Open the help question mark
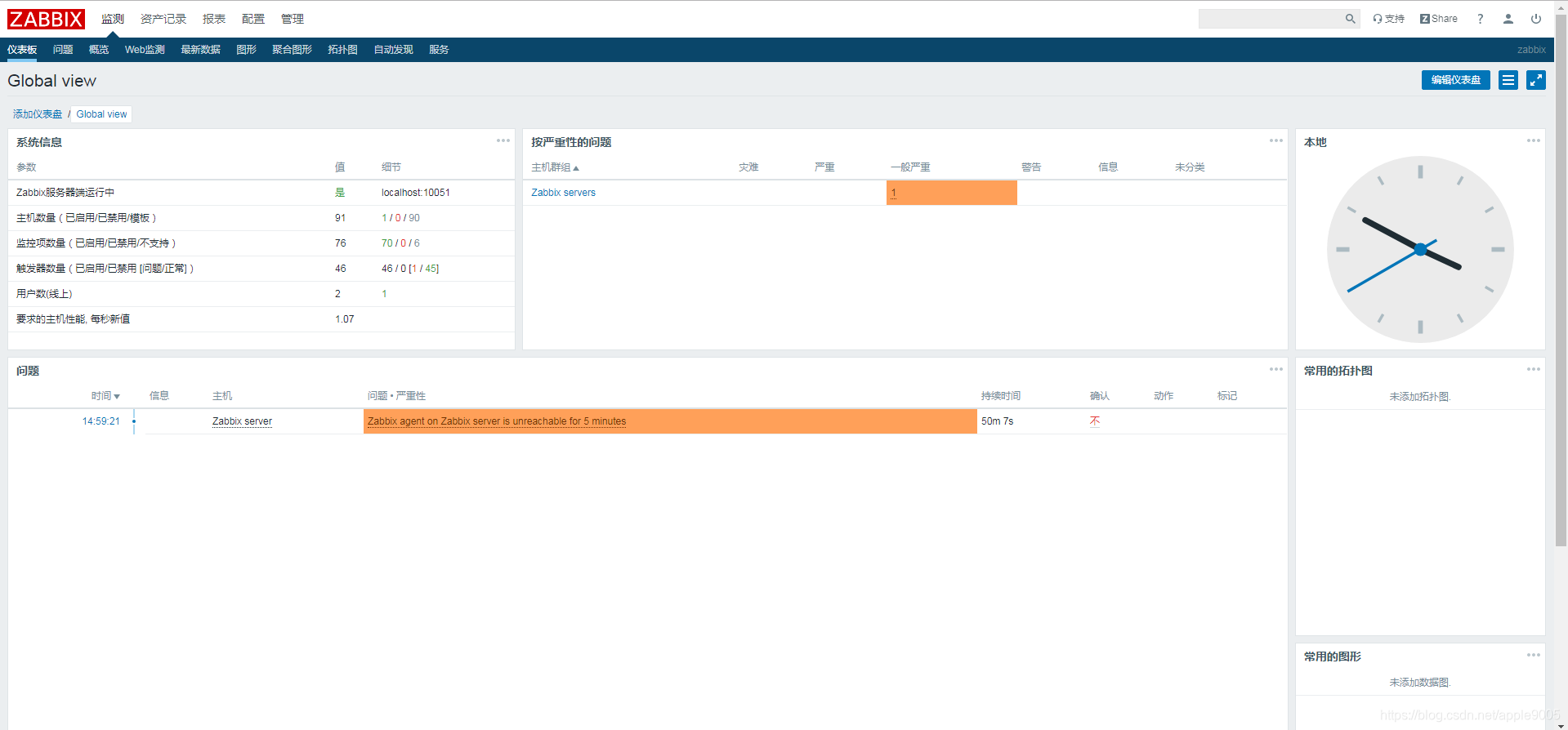This screenshot has width=1568, height=730. (1480, 19)
